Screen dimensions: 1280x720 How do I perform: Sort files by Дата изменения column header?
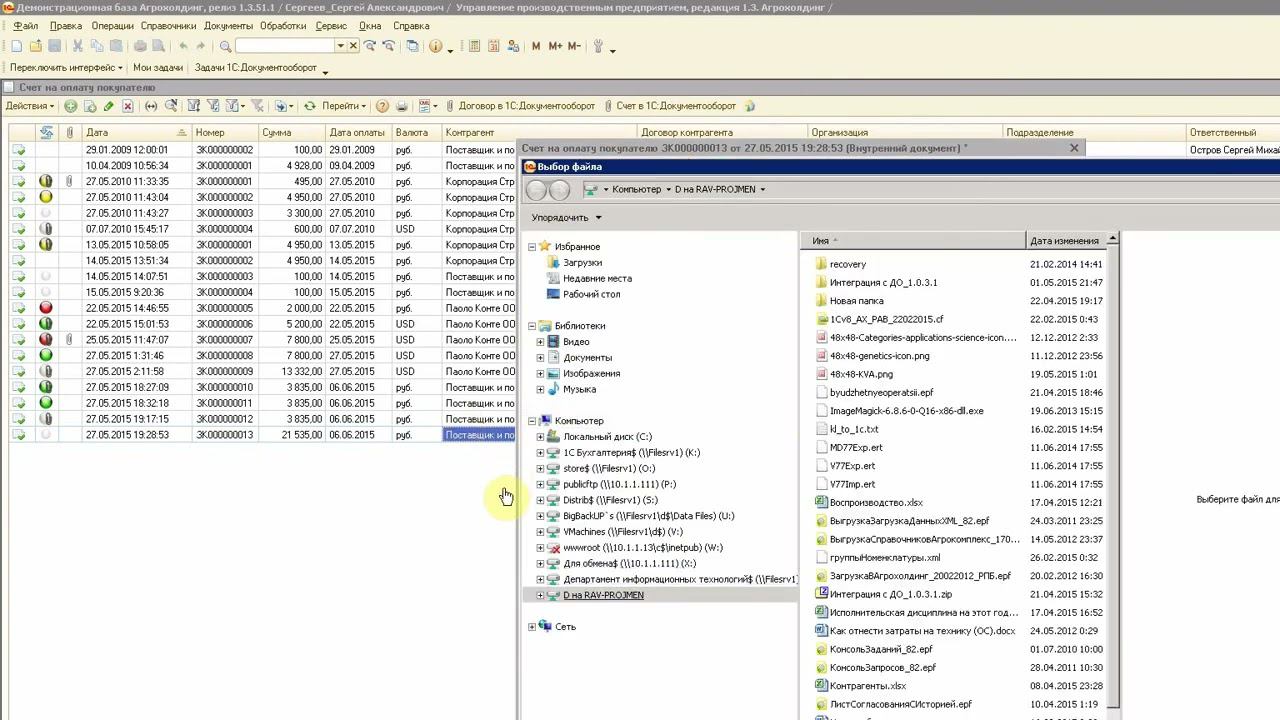1064,241
